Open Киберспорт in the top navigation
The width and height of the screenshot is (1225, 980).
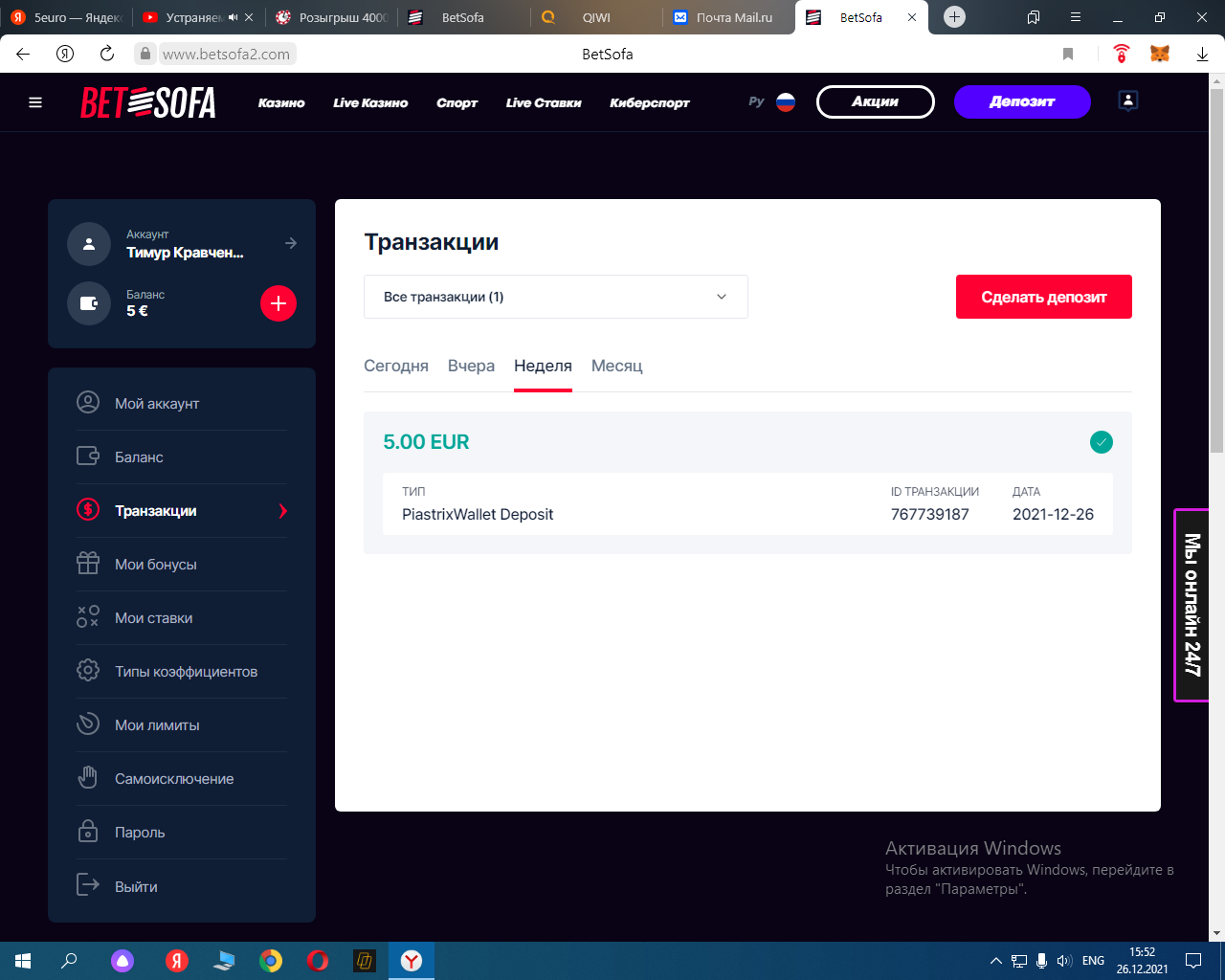[x=650, y=102]
